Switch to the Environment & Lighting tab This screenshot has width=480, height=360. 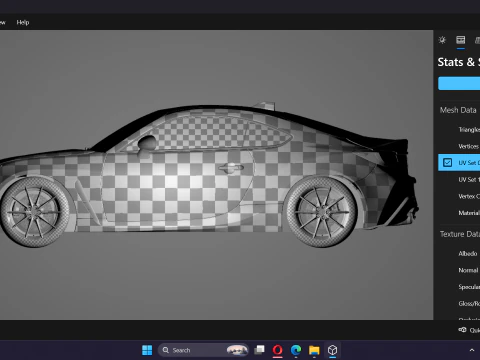click(x=442, y=40)
